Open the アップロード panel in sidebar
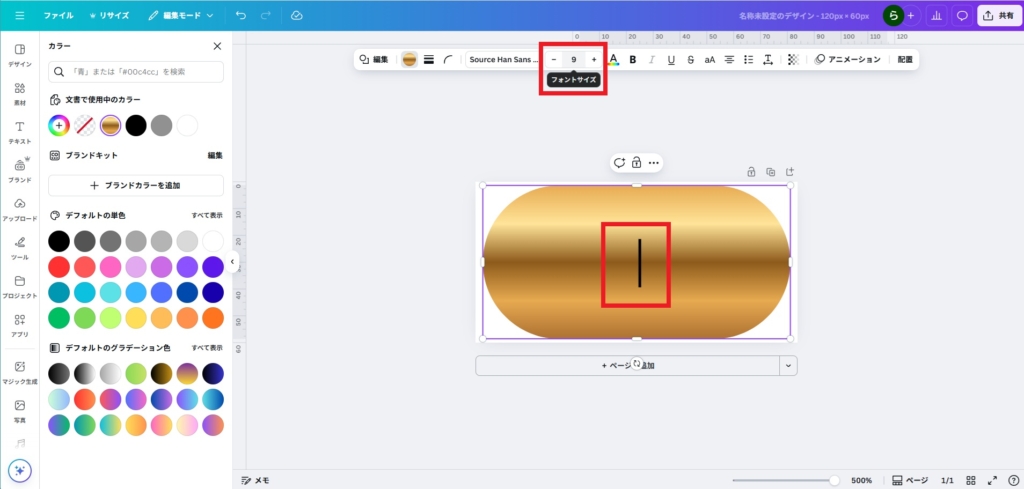1024x489 pixels. pos(19,208)
